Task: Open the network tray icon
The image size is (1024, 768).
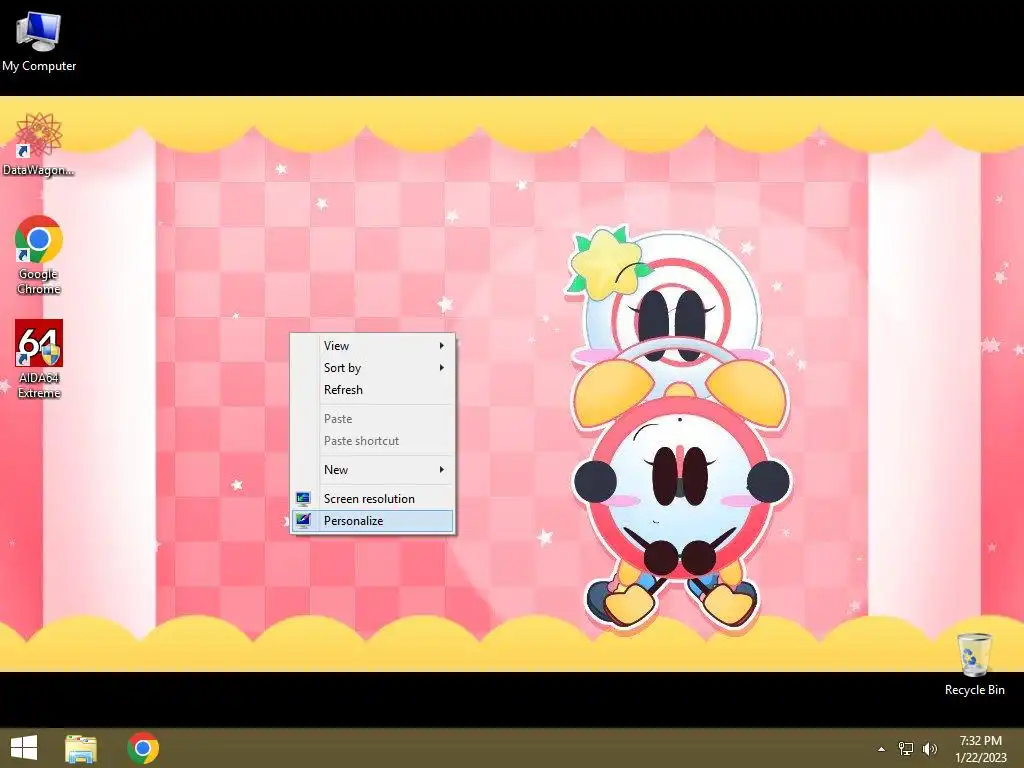Action: (906, 748)
